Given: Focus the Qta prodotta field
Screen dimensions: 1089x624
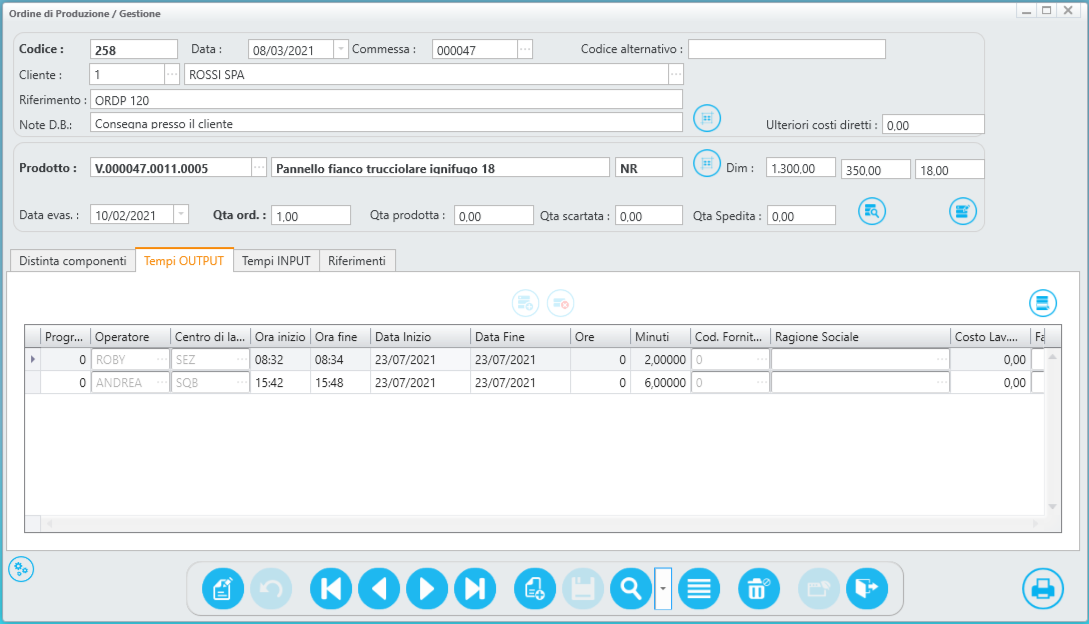Looking at the screenshot, I should [x=494, y=215].
